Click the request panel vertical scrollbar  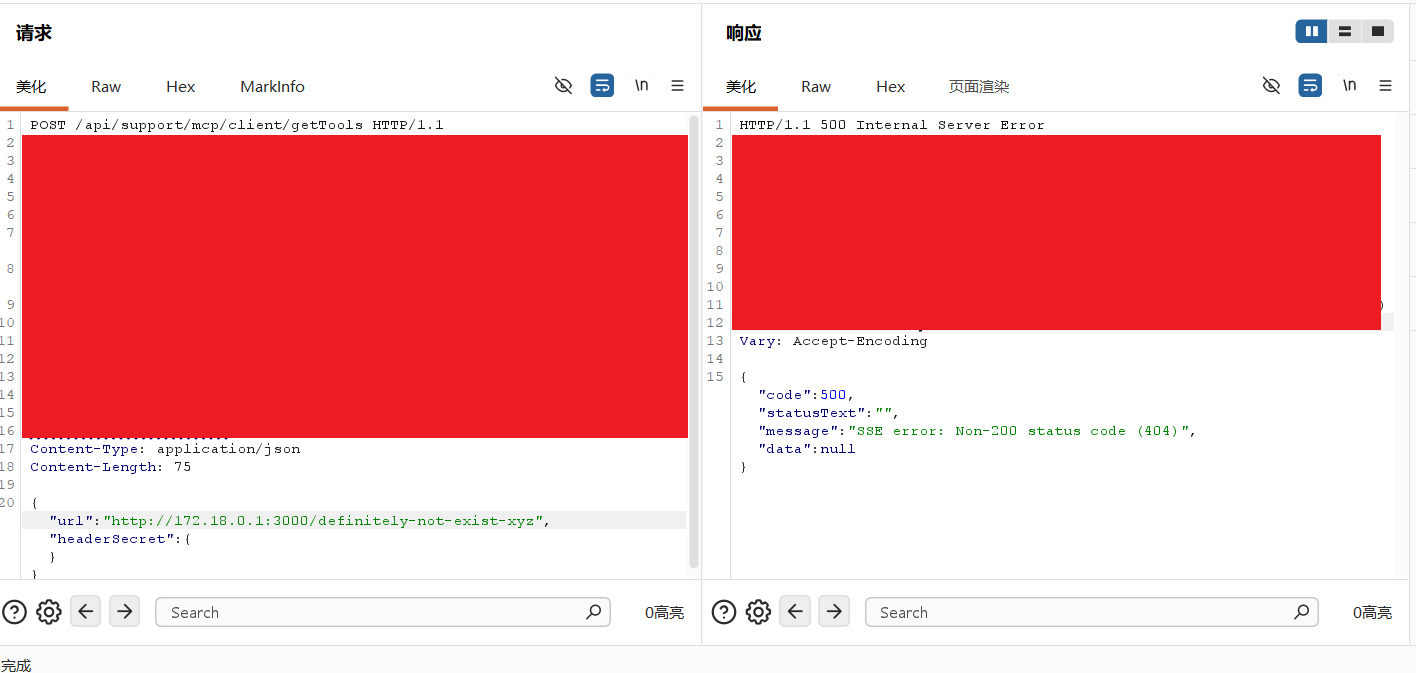[x=694, y=341]
